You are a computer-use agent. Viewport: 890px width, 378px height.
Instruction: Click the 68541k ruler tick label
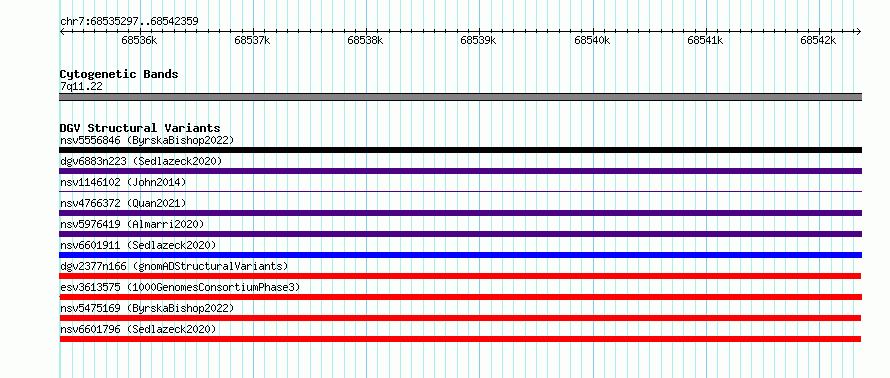click(705, 40)
